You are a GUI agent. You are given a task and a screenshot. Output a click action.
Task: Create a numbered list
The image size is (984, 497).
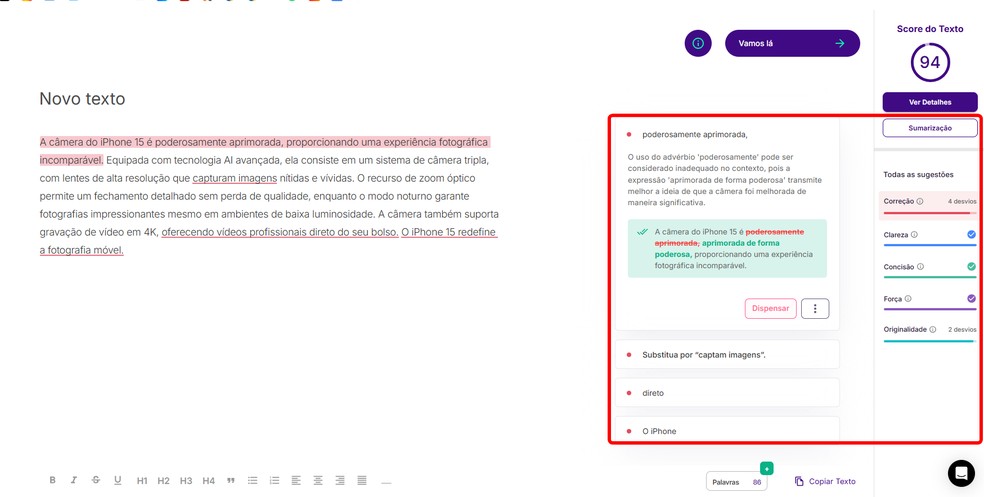click(274, 481)
